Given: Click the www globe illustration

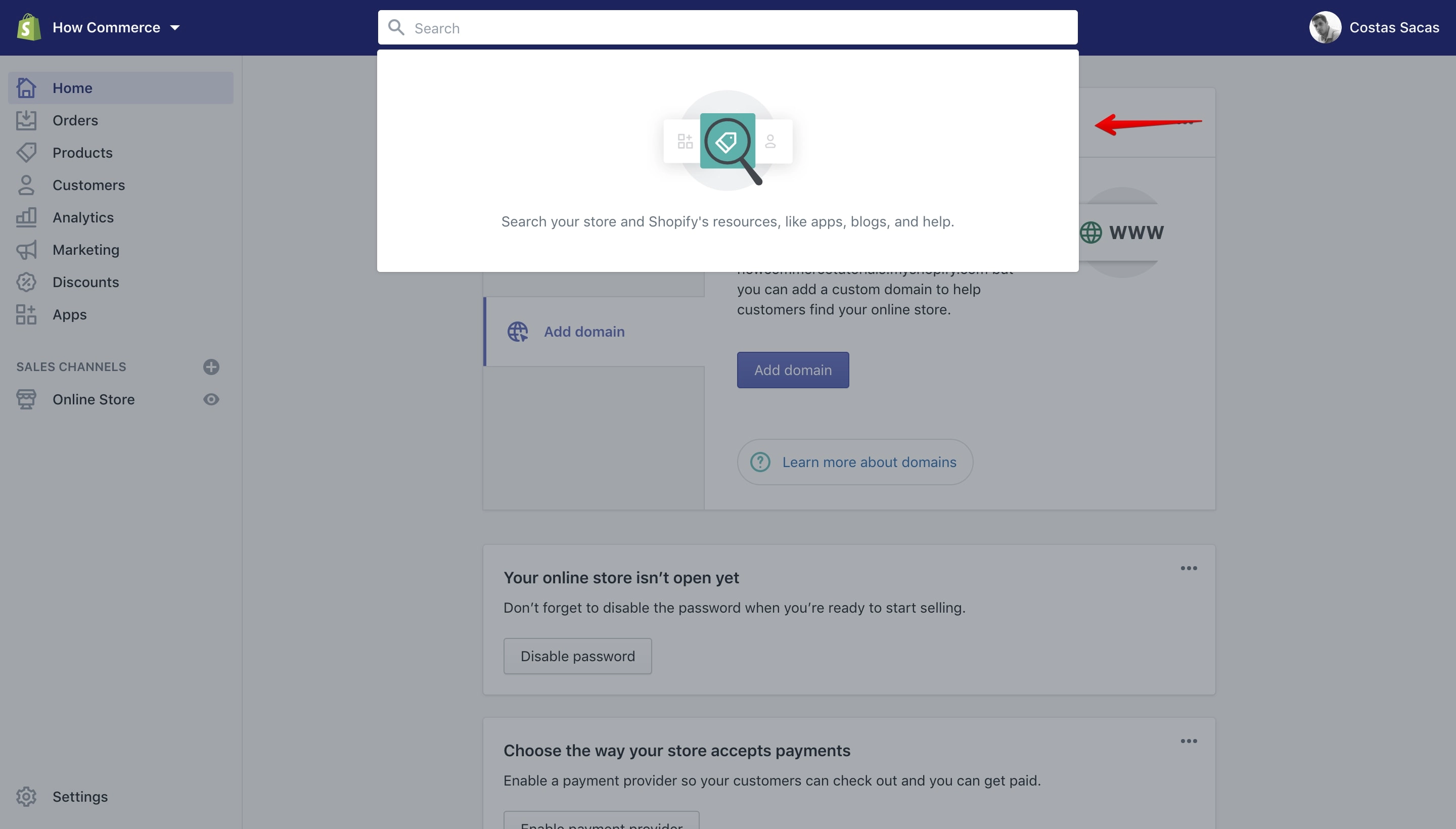Looking at the screenshot, I should click(x=1122, y=233).
